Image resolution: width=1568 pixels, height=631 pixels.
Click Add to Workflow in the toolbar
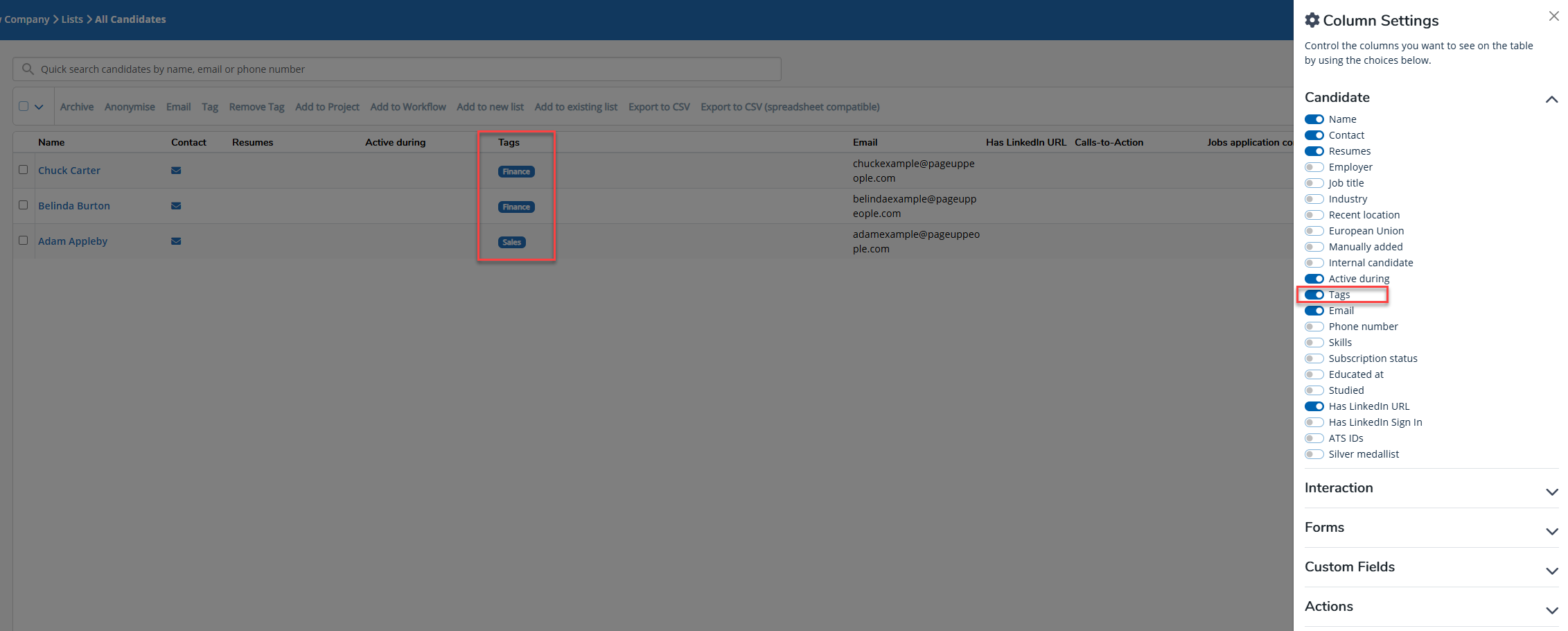(x=407, y=107)
